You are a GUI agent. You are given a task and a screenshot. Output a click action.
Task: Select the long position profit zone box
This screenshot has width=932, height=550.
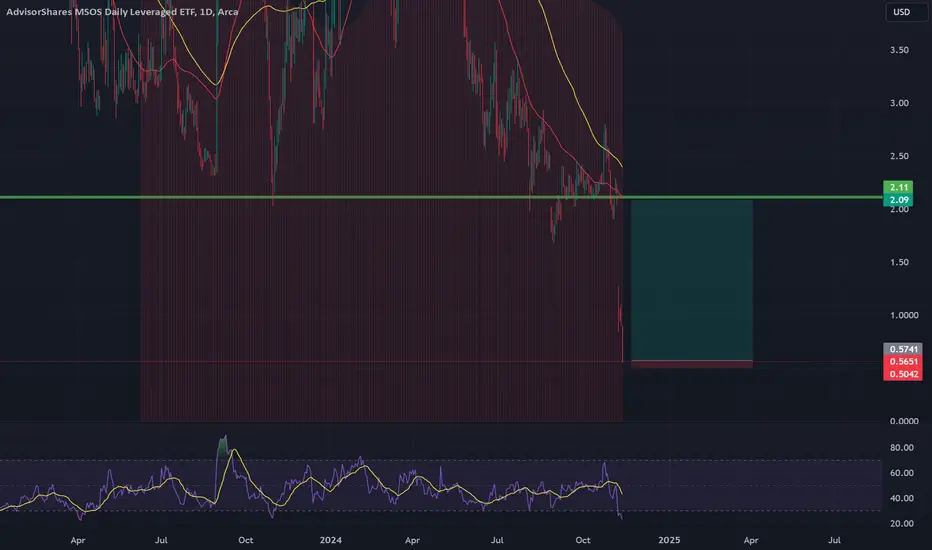[692, 280]
